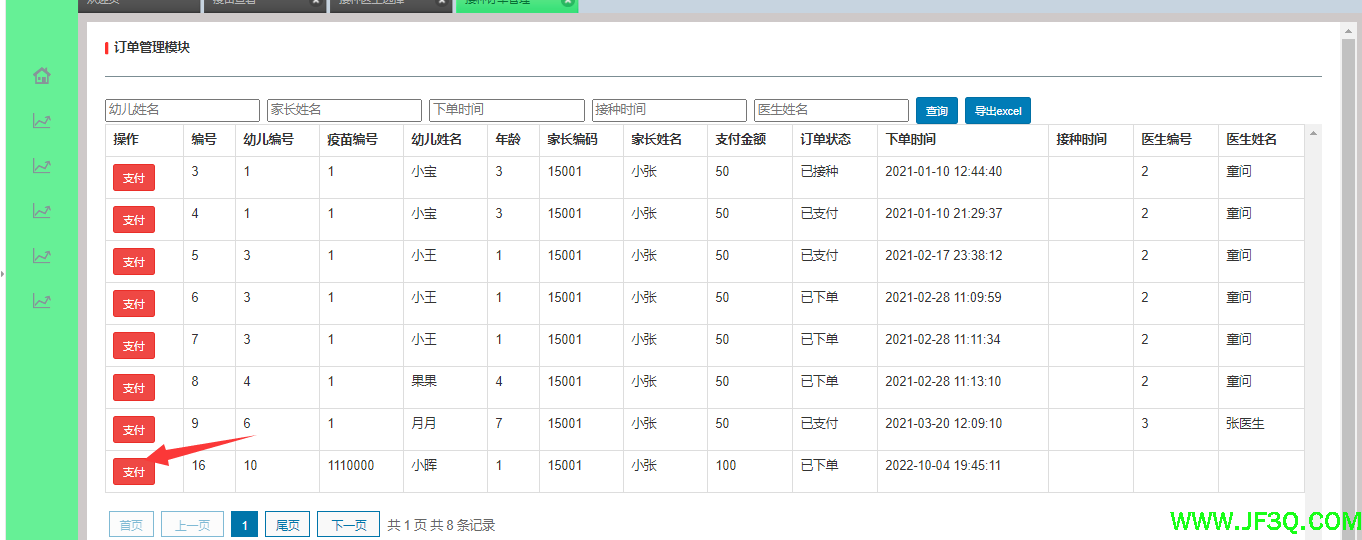Select page 1 in the pagination

click(x=244, y=525)
